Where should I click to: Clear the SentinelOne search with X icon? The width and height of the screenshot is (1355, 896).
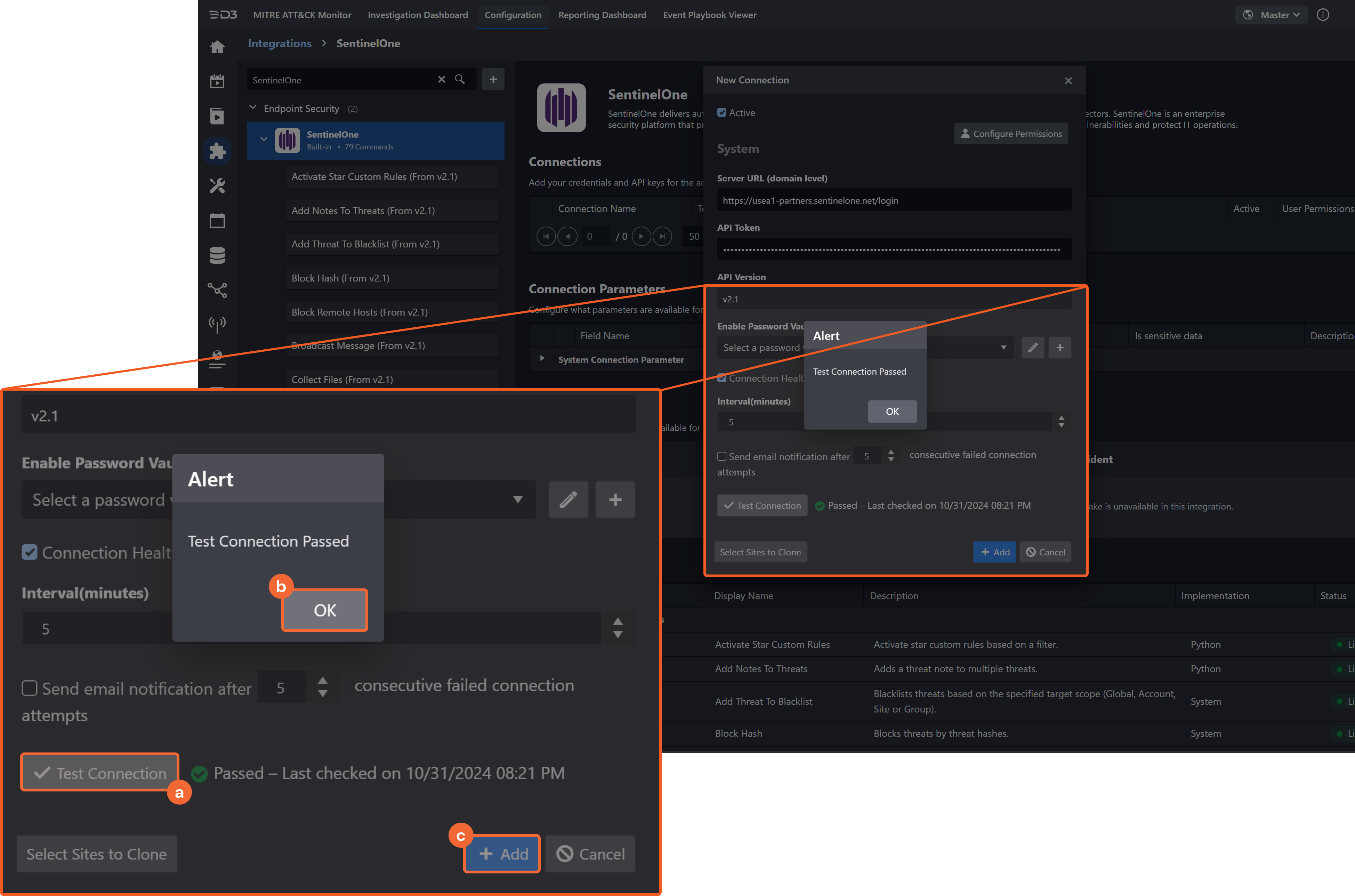coord(441,80)
